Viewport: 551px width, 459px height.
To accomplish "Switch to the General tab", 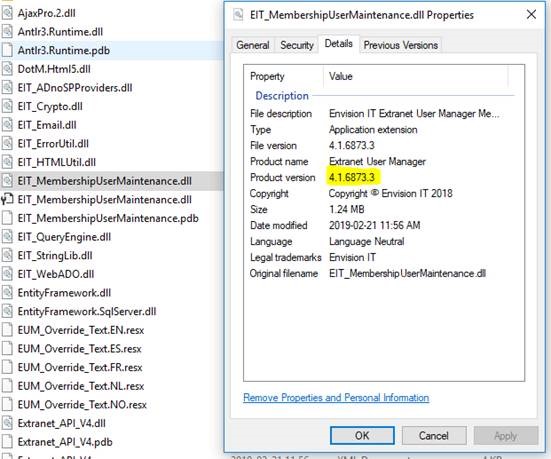I will pyautogui.click(x=253, y=45).
